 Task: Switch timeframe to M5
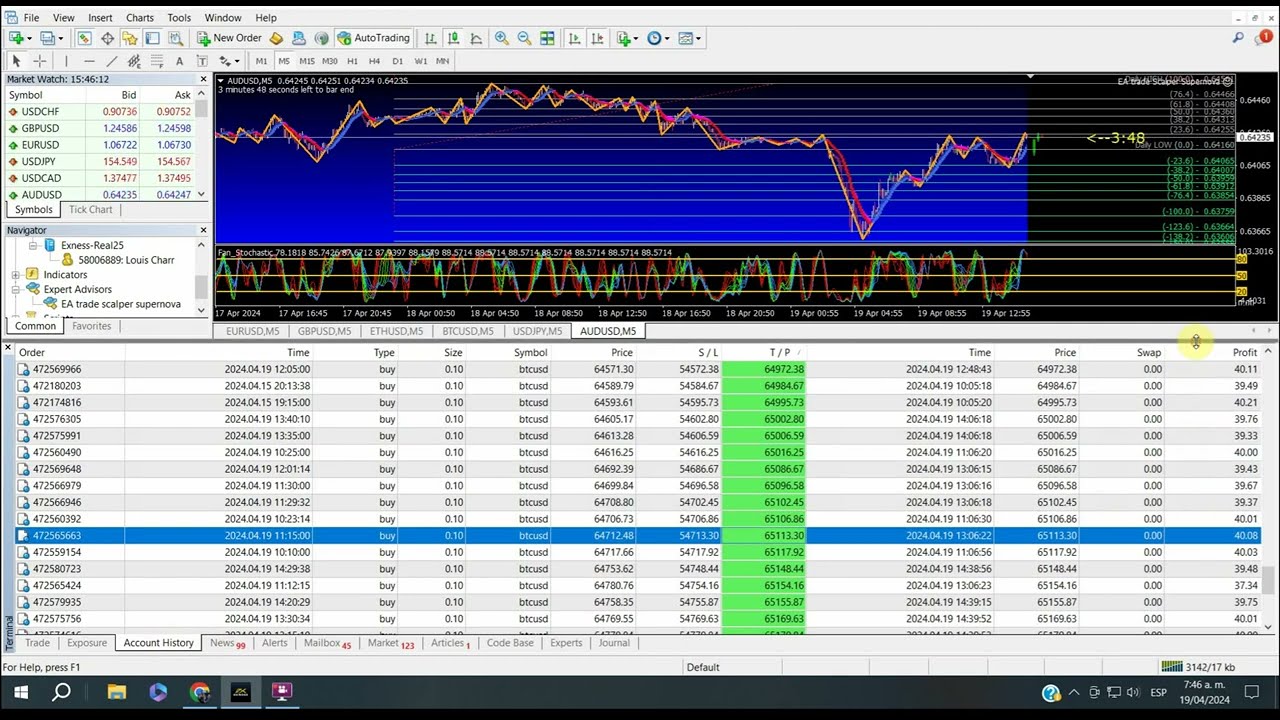tap(284, 61)
